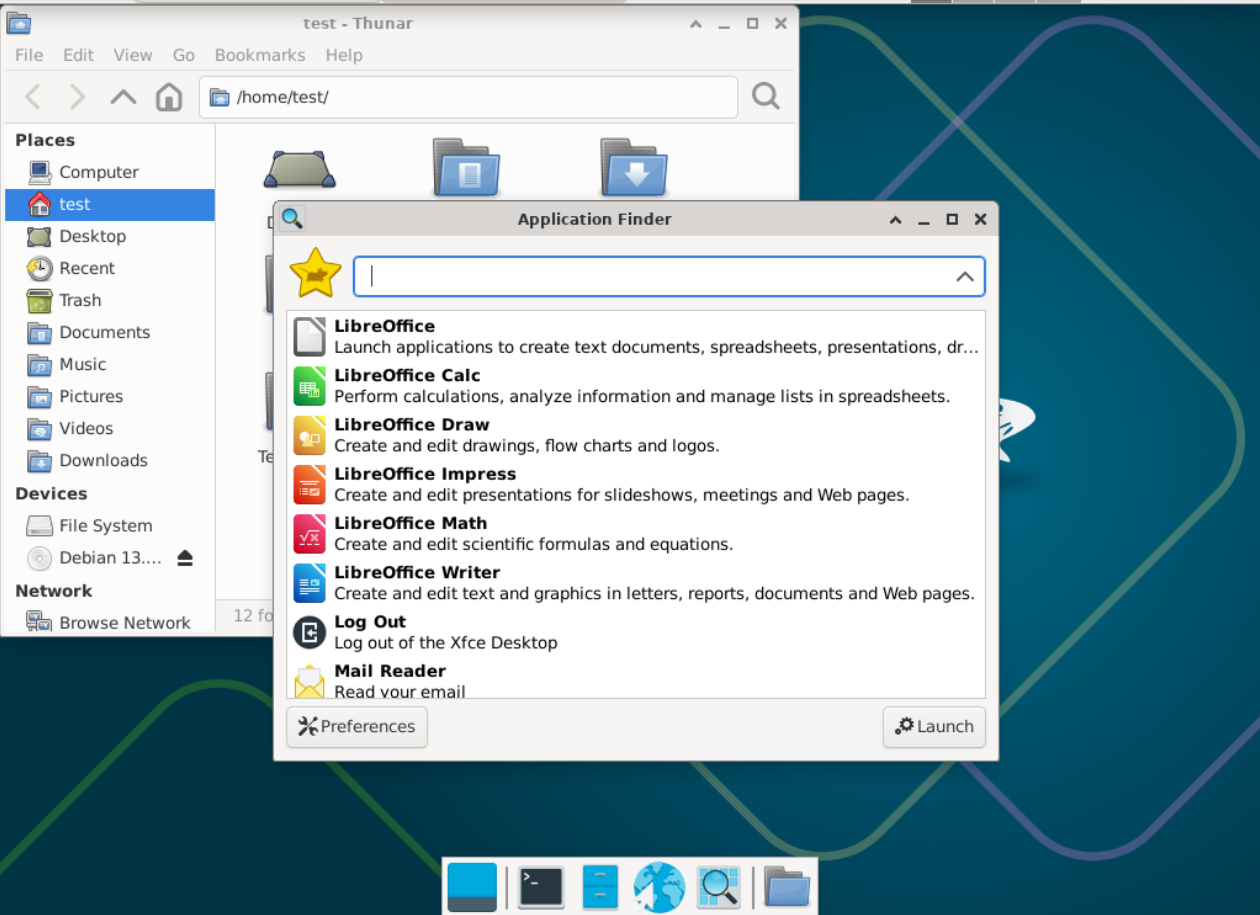This screenshot has height=915, width=1260.
Task: Select the test home entry in sidebar
Action: coord(110,204)
